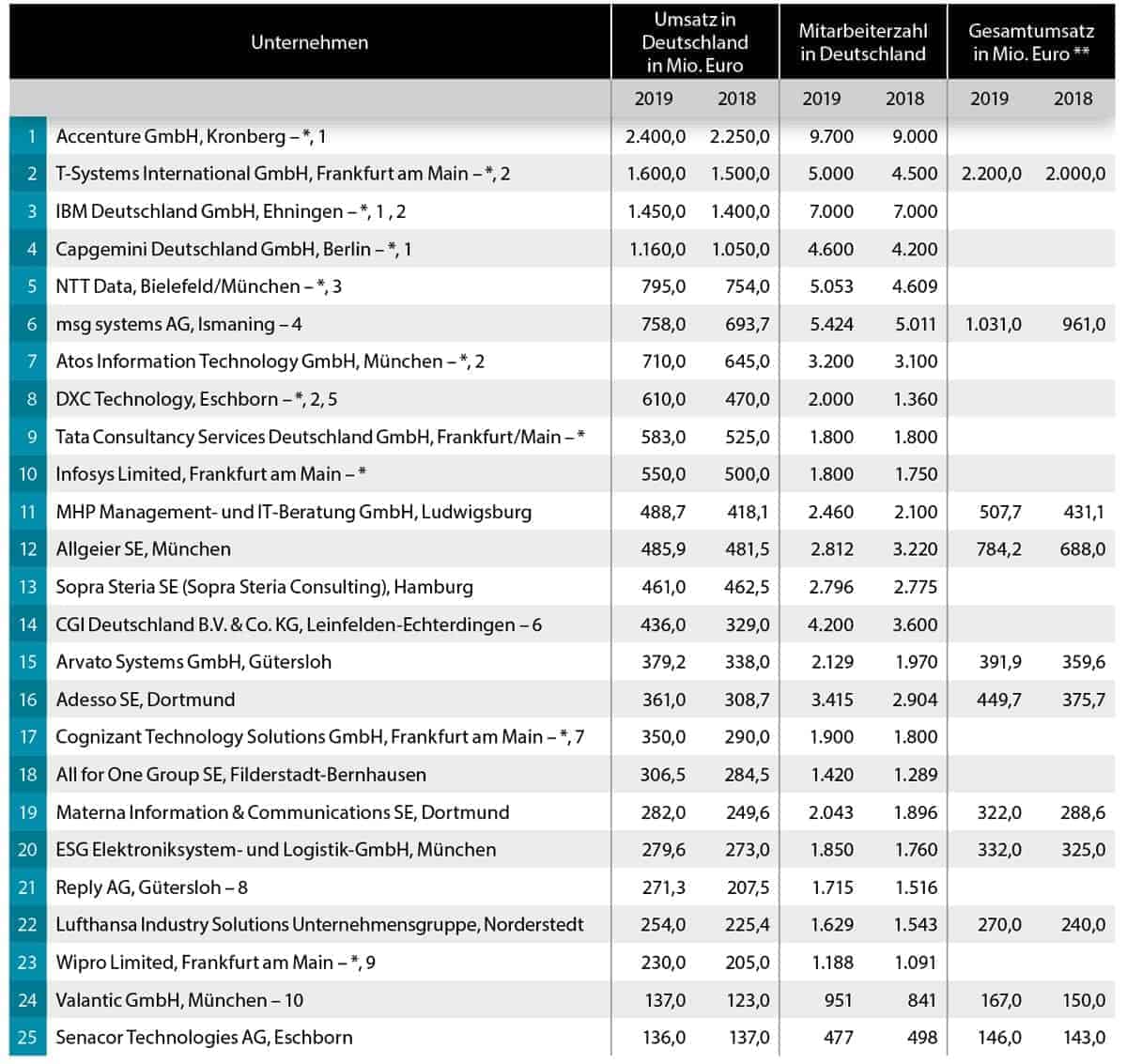The image size is (1127, 1064).
Task: Click the 'Gesamtumsatz in Mio. Euro **' header
Action: [1031, 42]
